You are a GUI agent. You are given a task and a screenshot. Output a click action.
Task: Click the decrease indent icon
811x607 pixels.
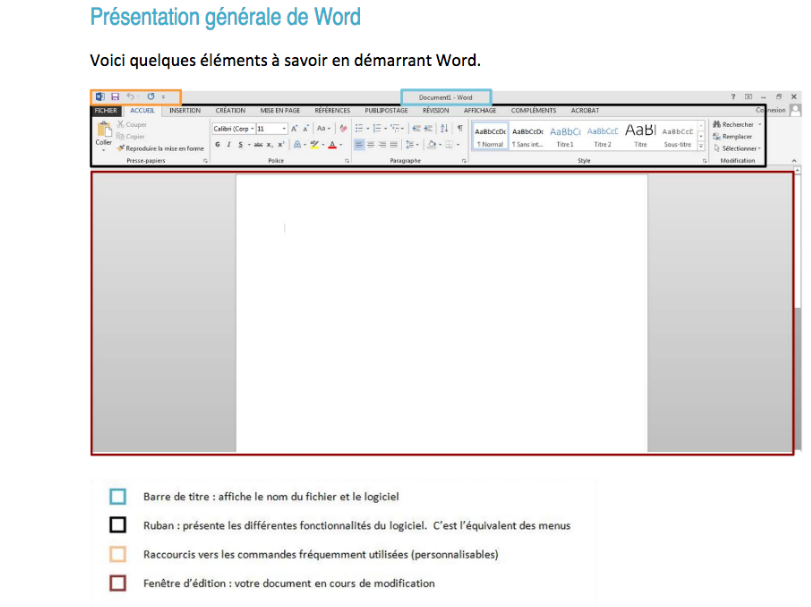click(416, 128)
